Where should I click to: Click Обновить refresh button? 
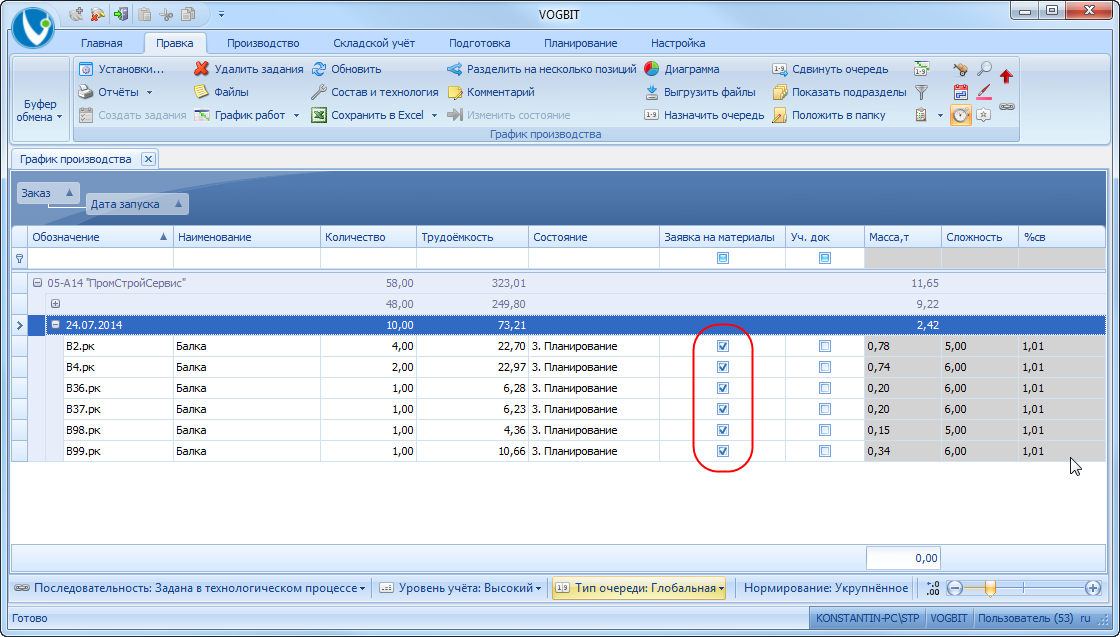pyautogui.click(x=346, y=69)
